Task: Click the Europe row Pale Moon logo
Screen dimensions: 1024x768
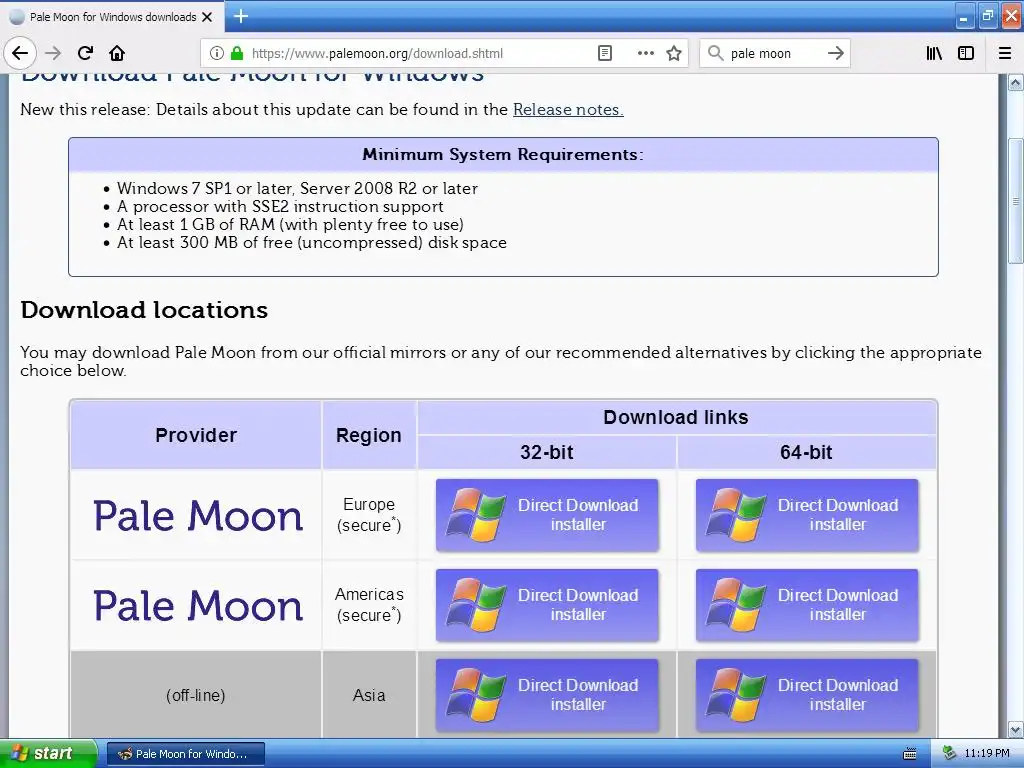Action: click(x=198, y=515)
